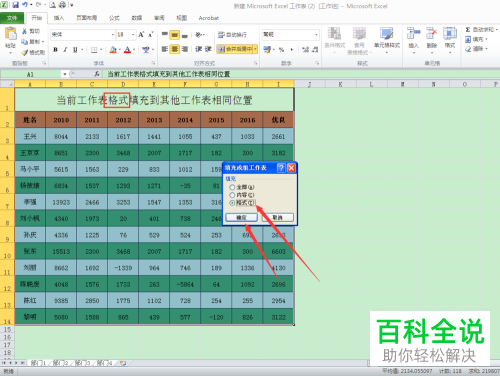Viewport: 500px width, 376px height.
Task: Expand the Delete cells dropdown
Action: point(432,52)
